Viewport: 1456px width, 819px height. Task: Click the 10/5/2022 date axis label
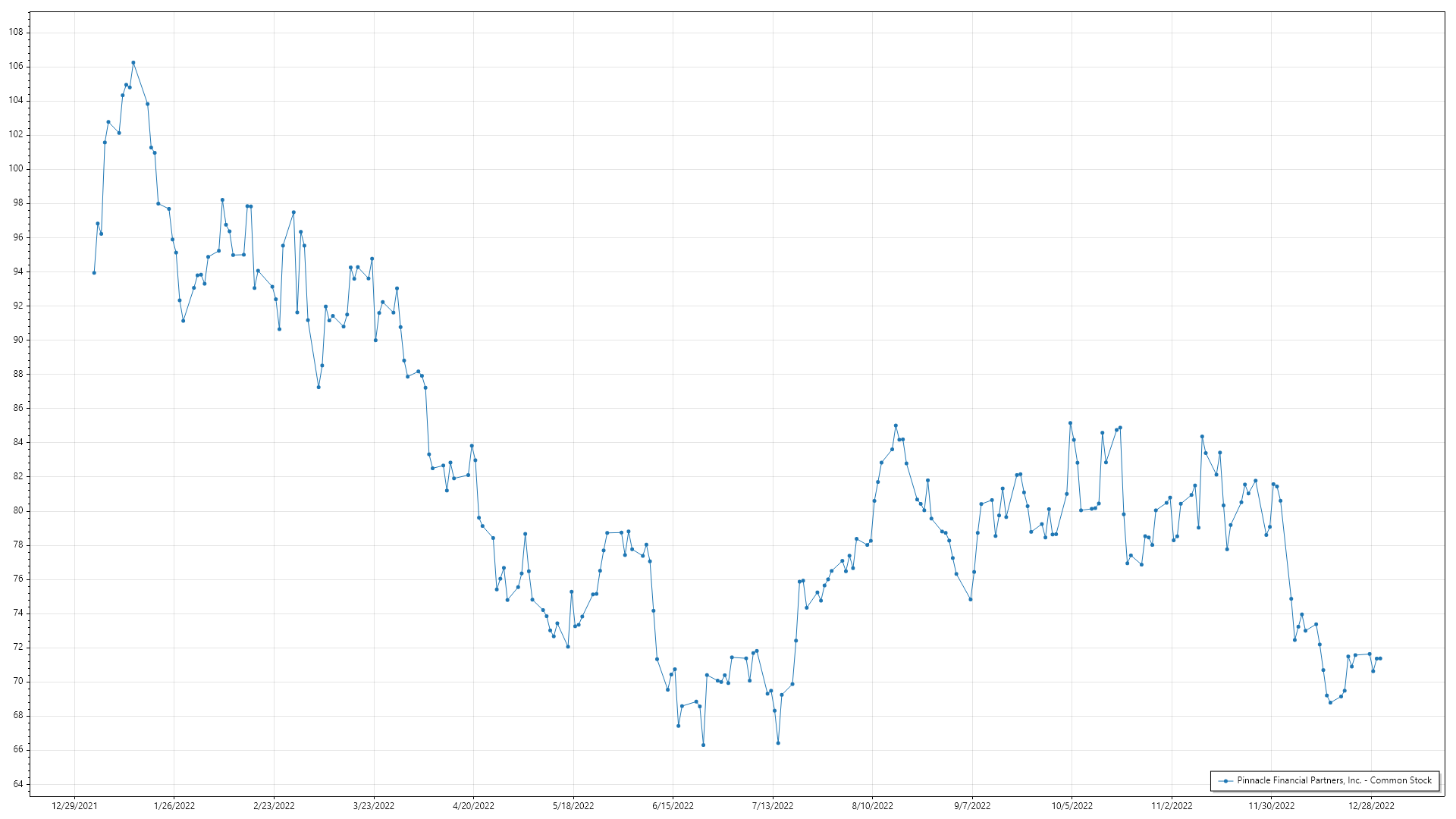(1072, 806)
